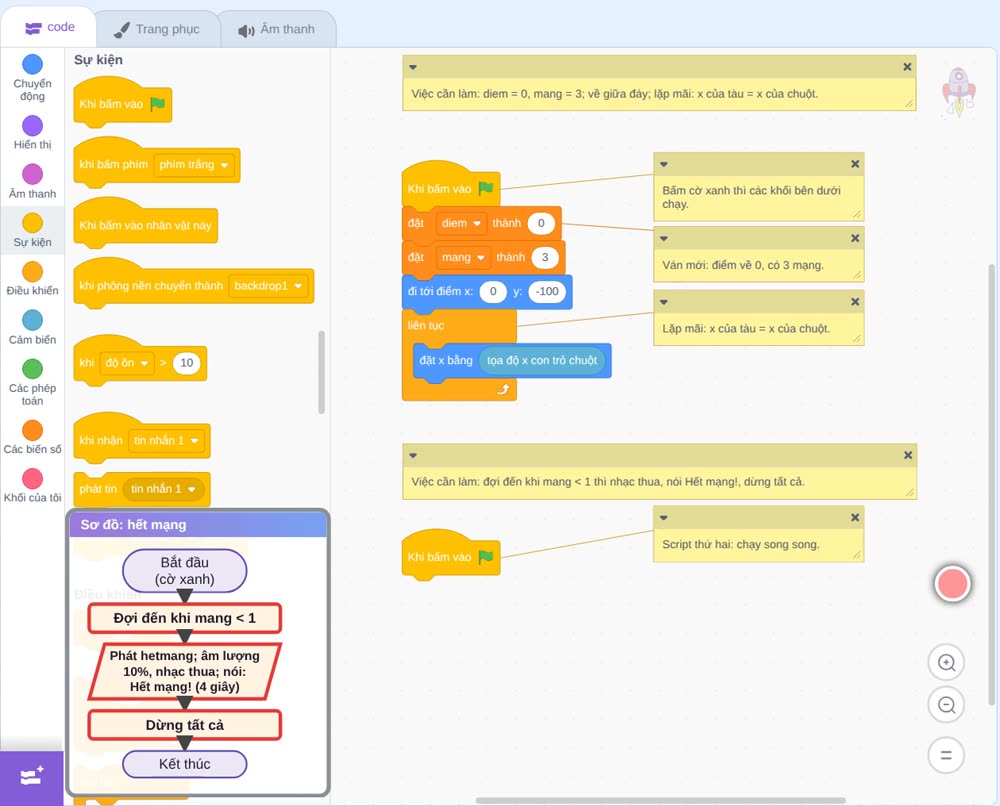Click the y value -100 input field
Viewport: 1000px width, 806px height.
pos(547,291)
